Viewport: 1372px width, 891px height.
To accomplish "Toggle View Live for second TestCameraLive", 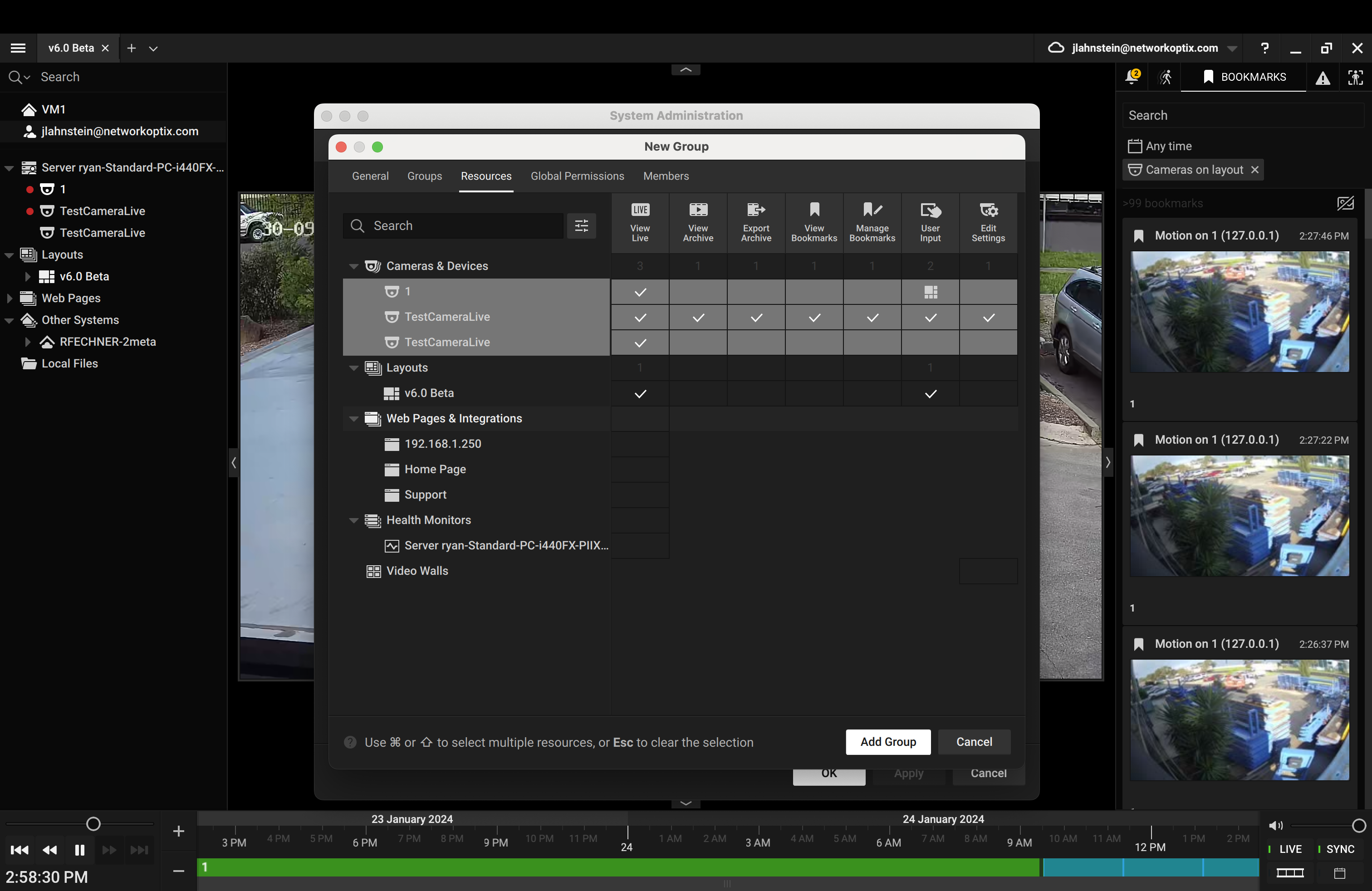I will (640, 343).
